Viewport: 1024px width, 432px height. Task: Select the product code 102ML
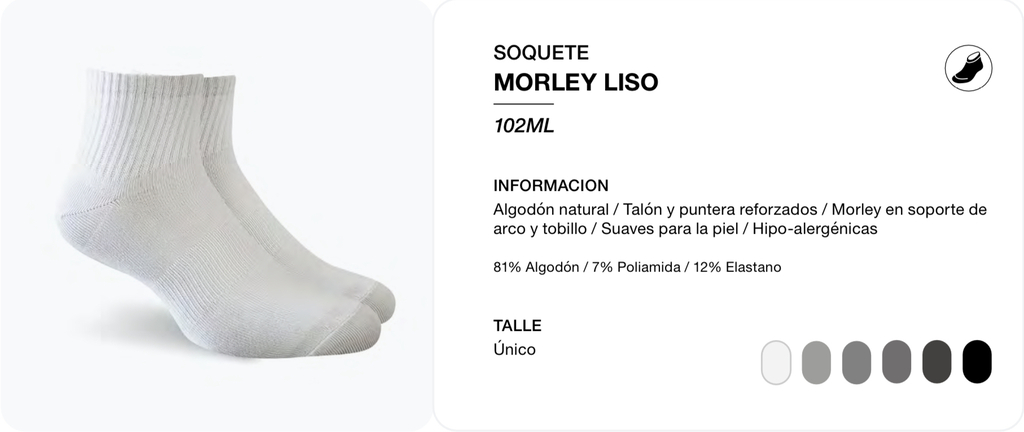[524, 125]
